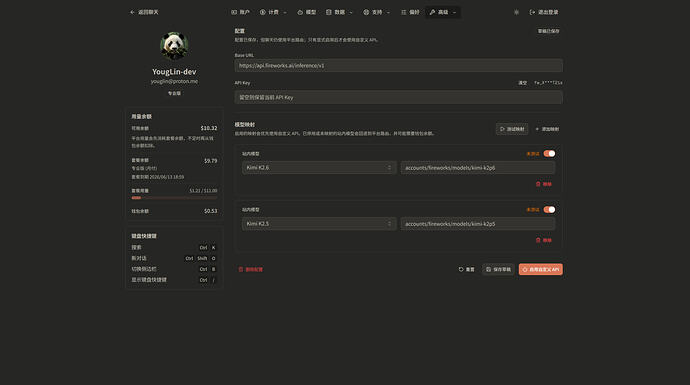Click the $0.53 balance value

click(x=210, y=211)
